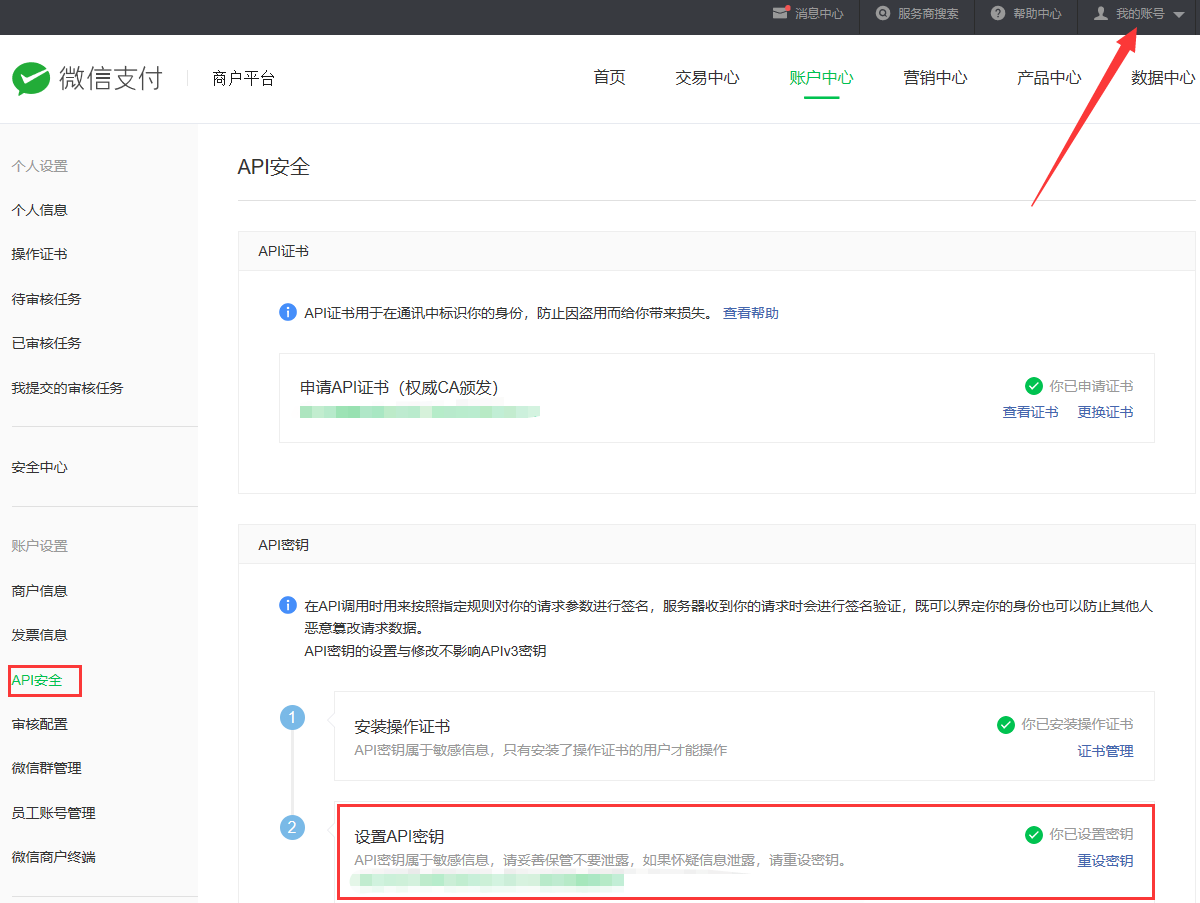
Task: Click the 设置API密钥 step title
Action: (x=399, y=836)
